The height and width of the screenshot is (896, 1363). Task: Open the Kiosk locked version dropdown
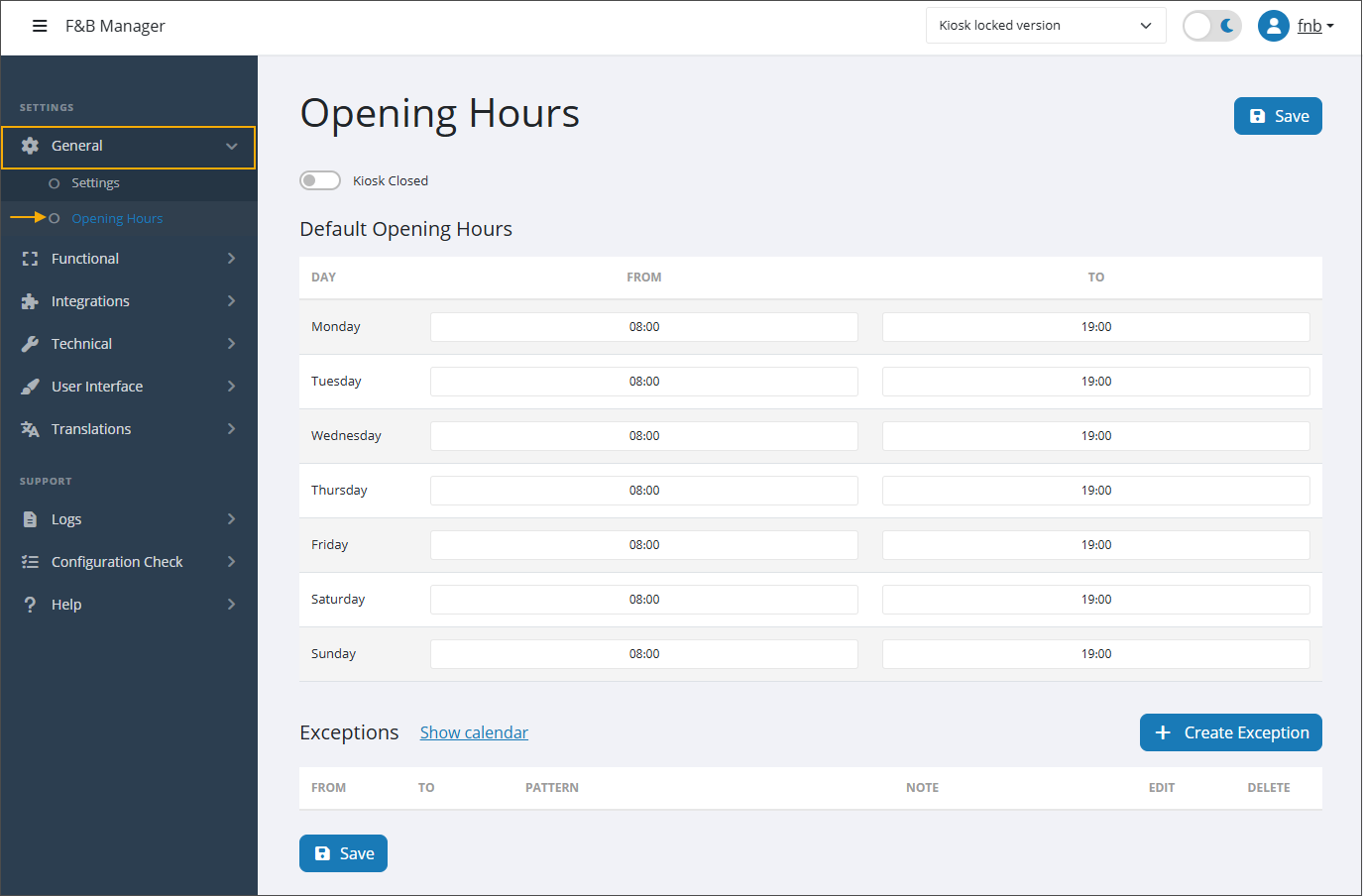[x=1045, y=25]
